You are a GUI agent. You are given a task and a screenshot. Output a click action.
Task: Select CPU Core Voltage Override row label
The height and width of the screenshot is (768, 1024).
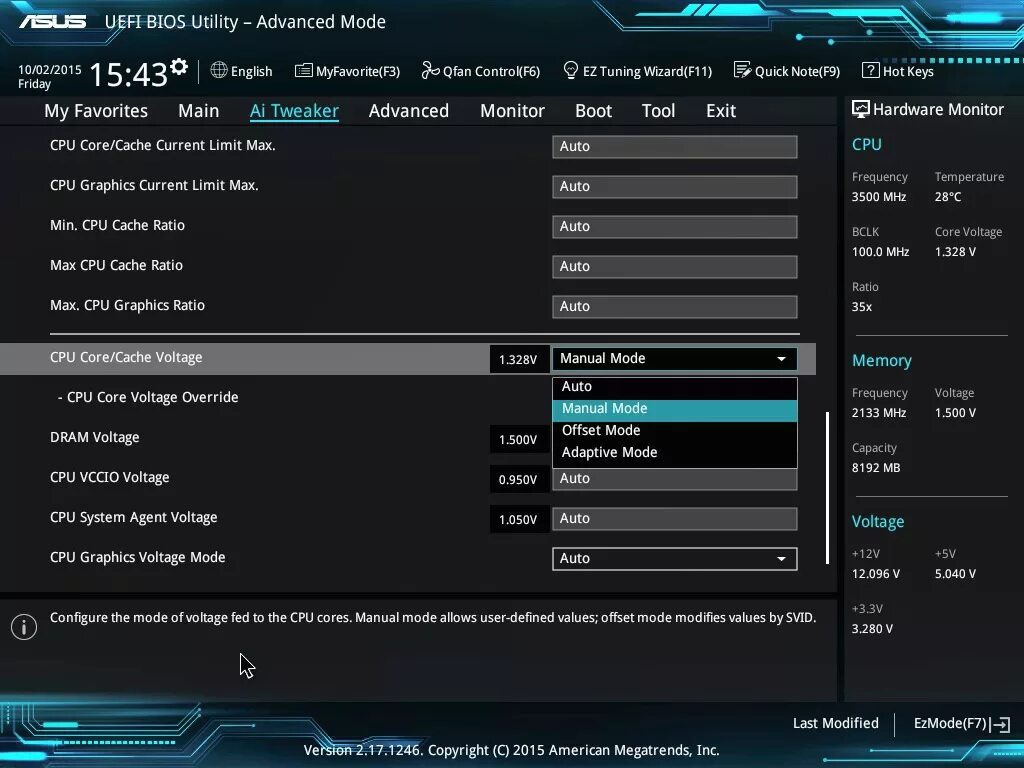(148, 397)
